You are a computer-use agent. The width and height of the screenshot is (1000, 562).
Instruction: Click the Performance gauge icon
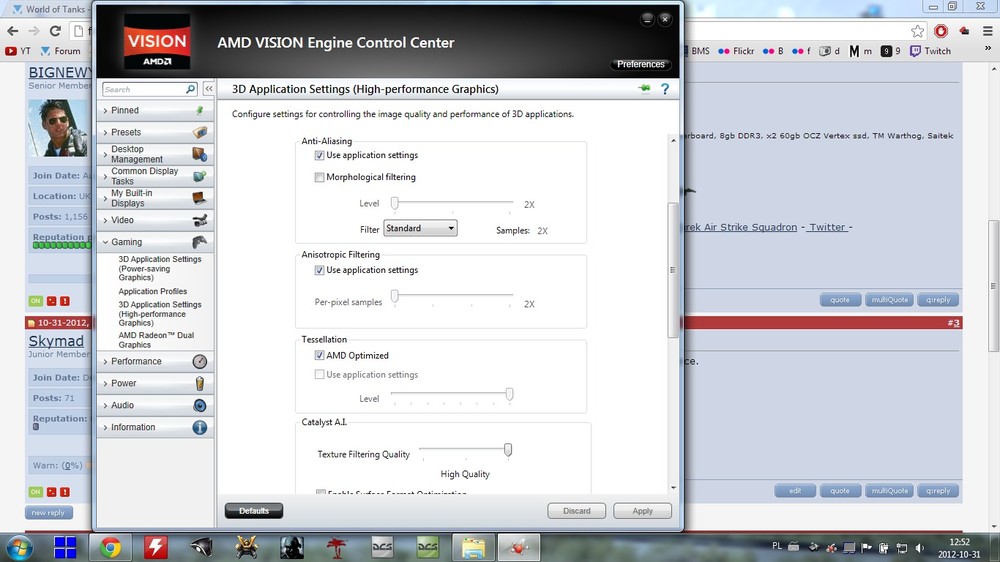point(200,362)
